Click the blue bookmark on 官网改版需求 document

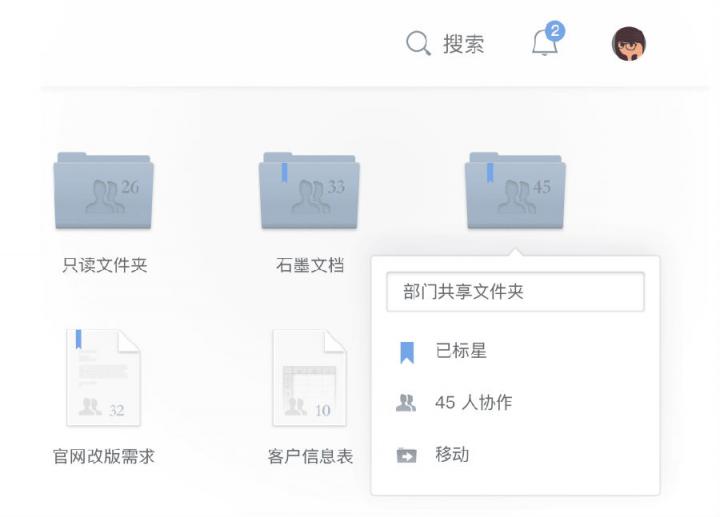79,339
